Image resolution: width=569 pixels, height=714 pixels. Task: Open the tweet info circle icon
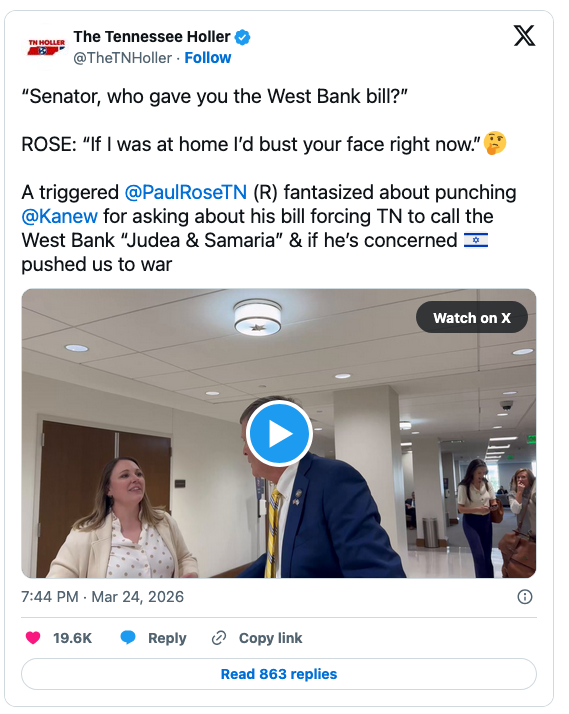525,597
